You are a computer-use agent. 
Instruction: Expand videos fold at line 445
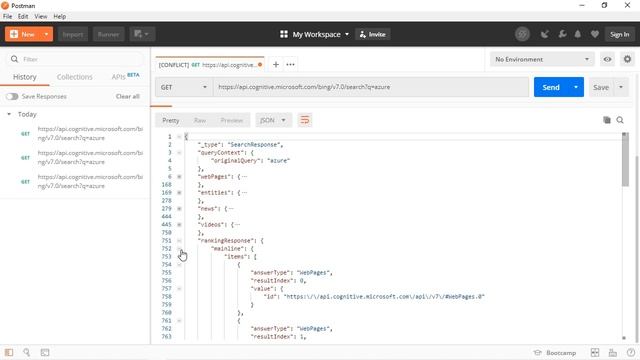tap(179, 224)
